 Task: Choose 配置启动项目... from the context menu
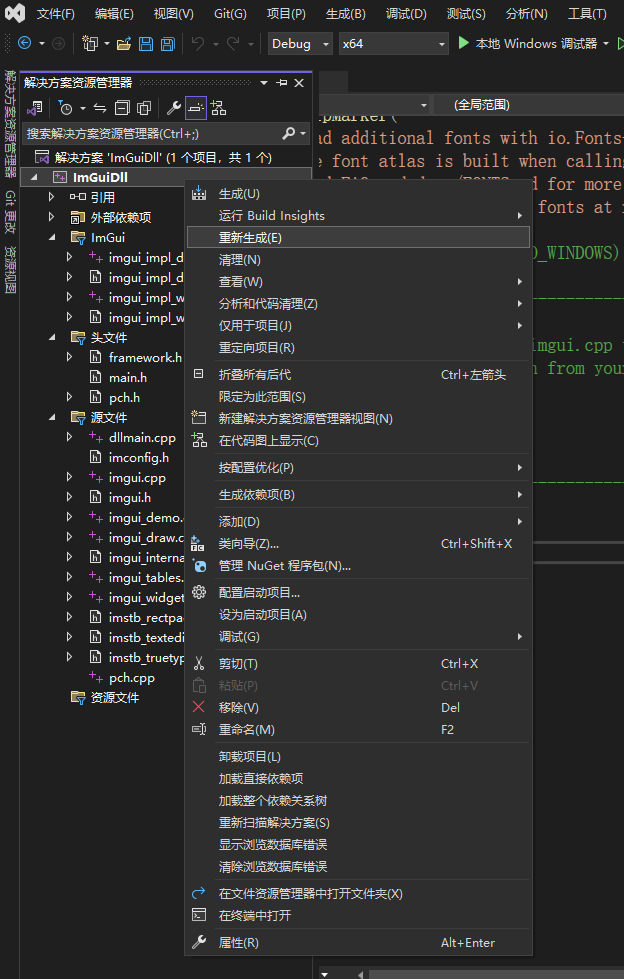359,593
